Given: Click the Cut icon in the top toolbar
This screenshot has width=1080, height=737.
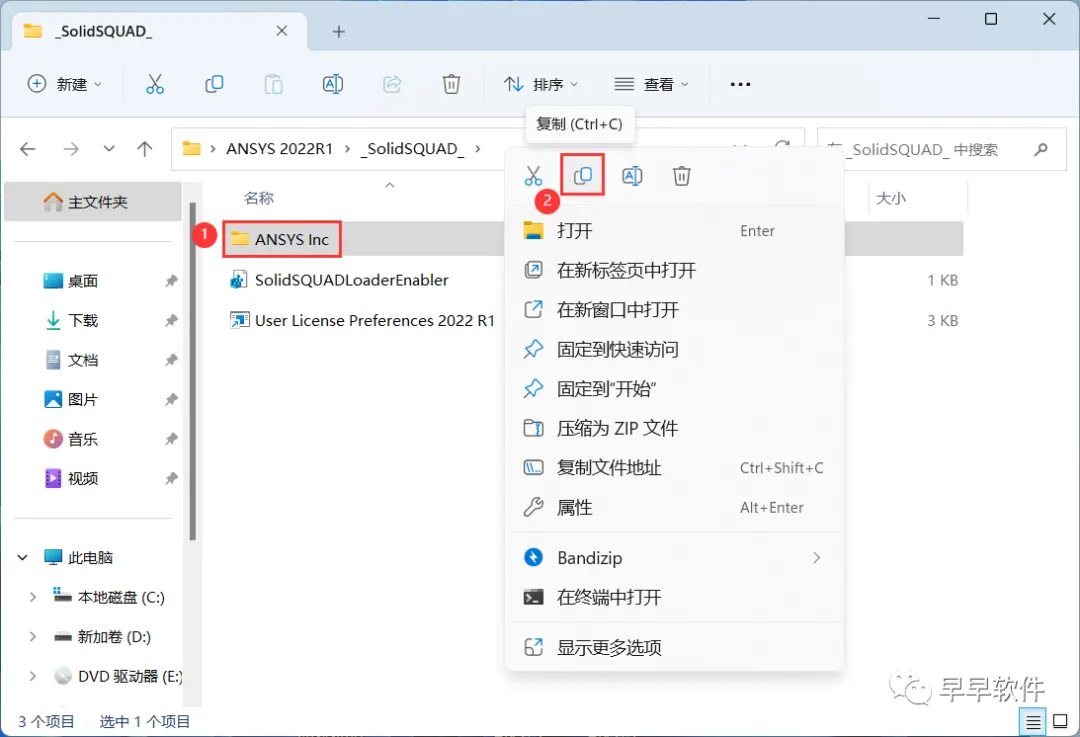Looking at the screenshot, I should (x=155, y=84).
